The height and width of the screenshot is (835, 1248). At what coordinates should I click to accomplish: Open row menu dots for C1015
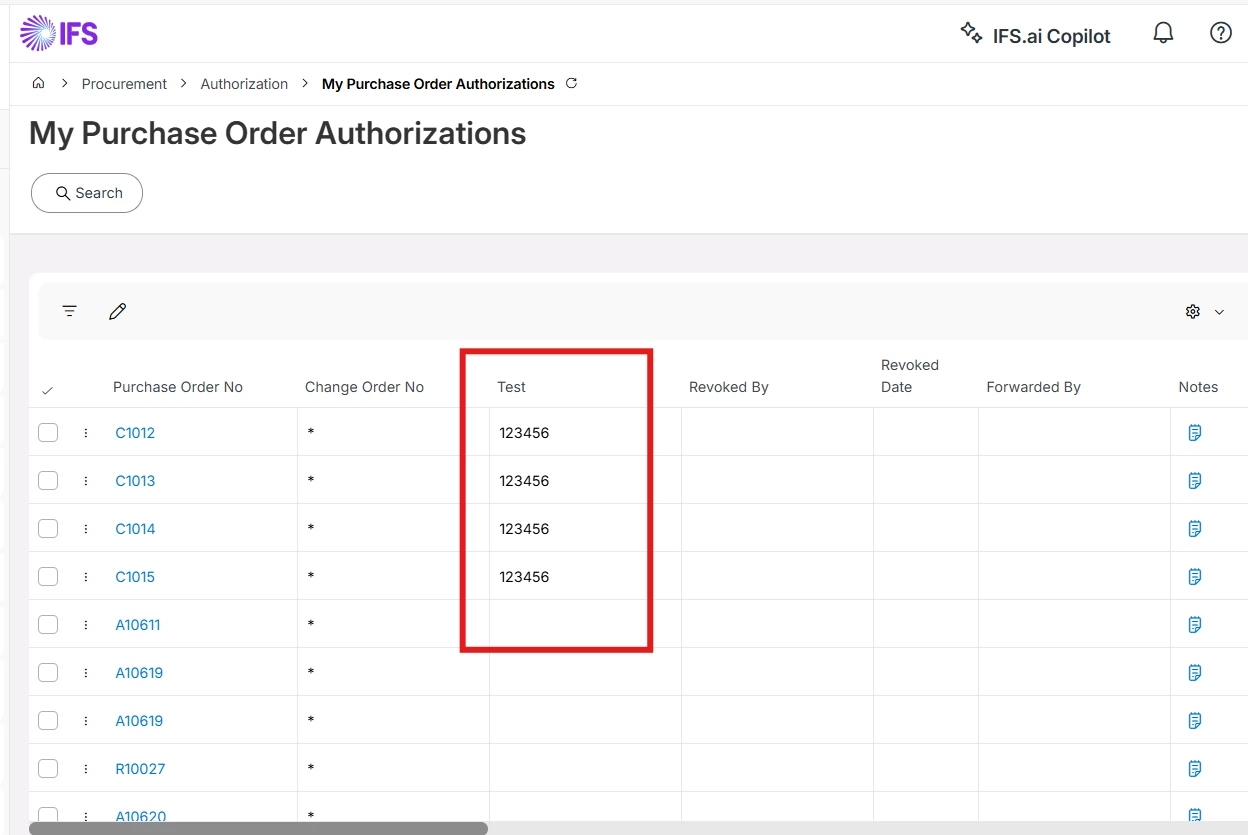pos(86,577)
